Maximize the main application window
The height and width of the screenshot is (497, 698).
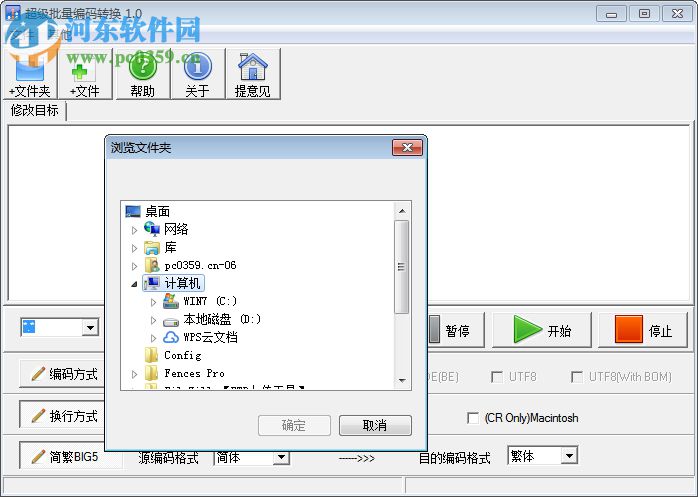coord(644,14)
